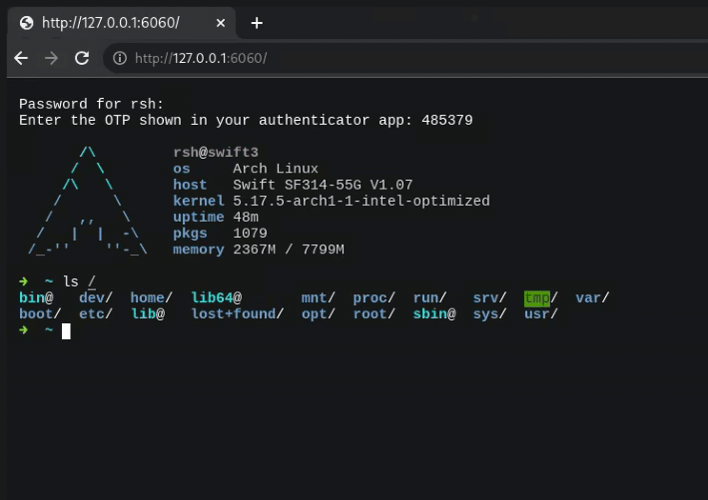Click 'home/' directory entry
Image resolution: width=708 pixels, height=500 pixels.
[151, 298]
